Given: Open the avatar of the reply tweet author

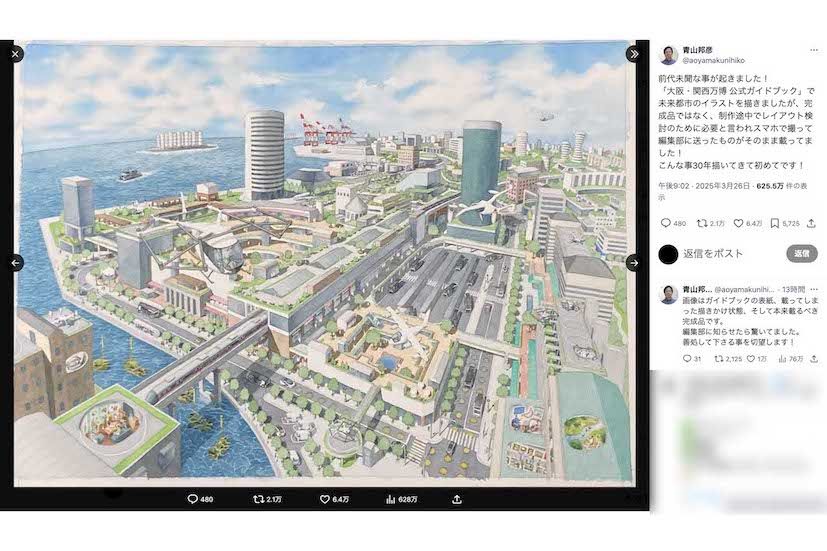Looking at the screenshot, I should click(x=668, y=294).
